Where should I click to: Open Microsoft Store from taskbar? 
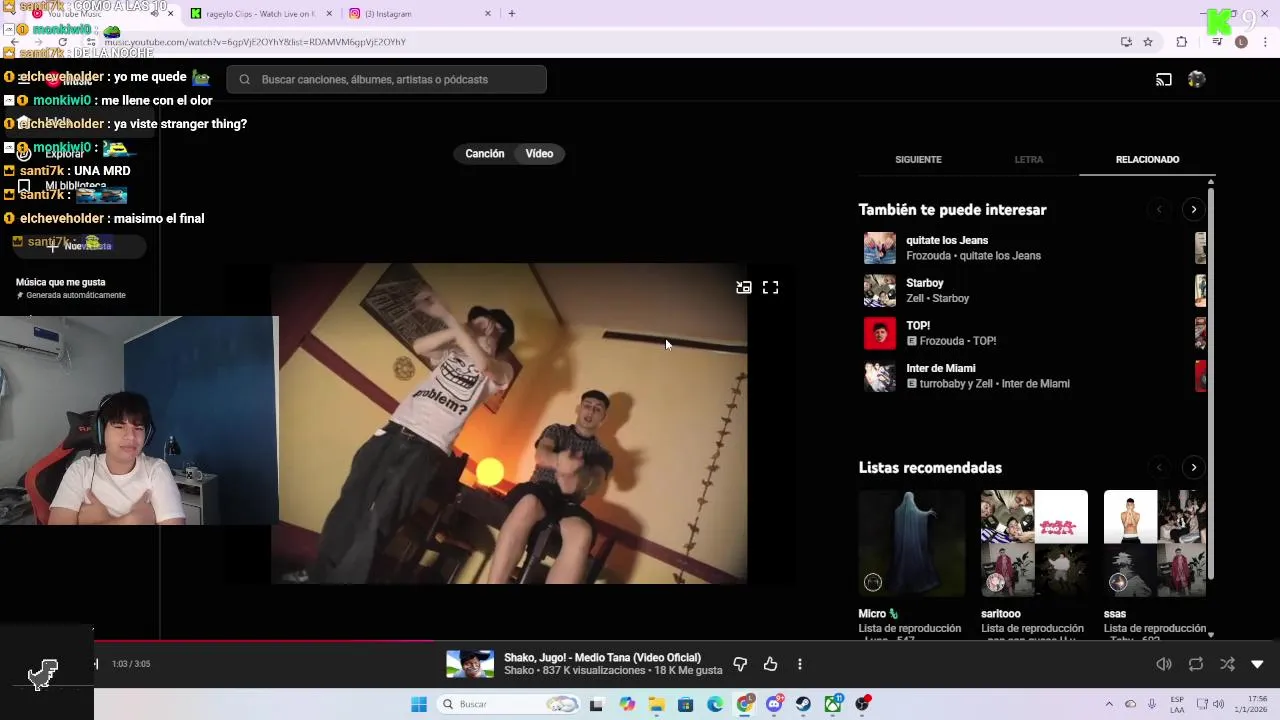pyautogui.click(x=685, y=704)
